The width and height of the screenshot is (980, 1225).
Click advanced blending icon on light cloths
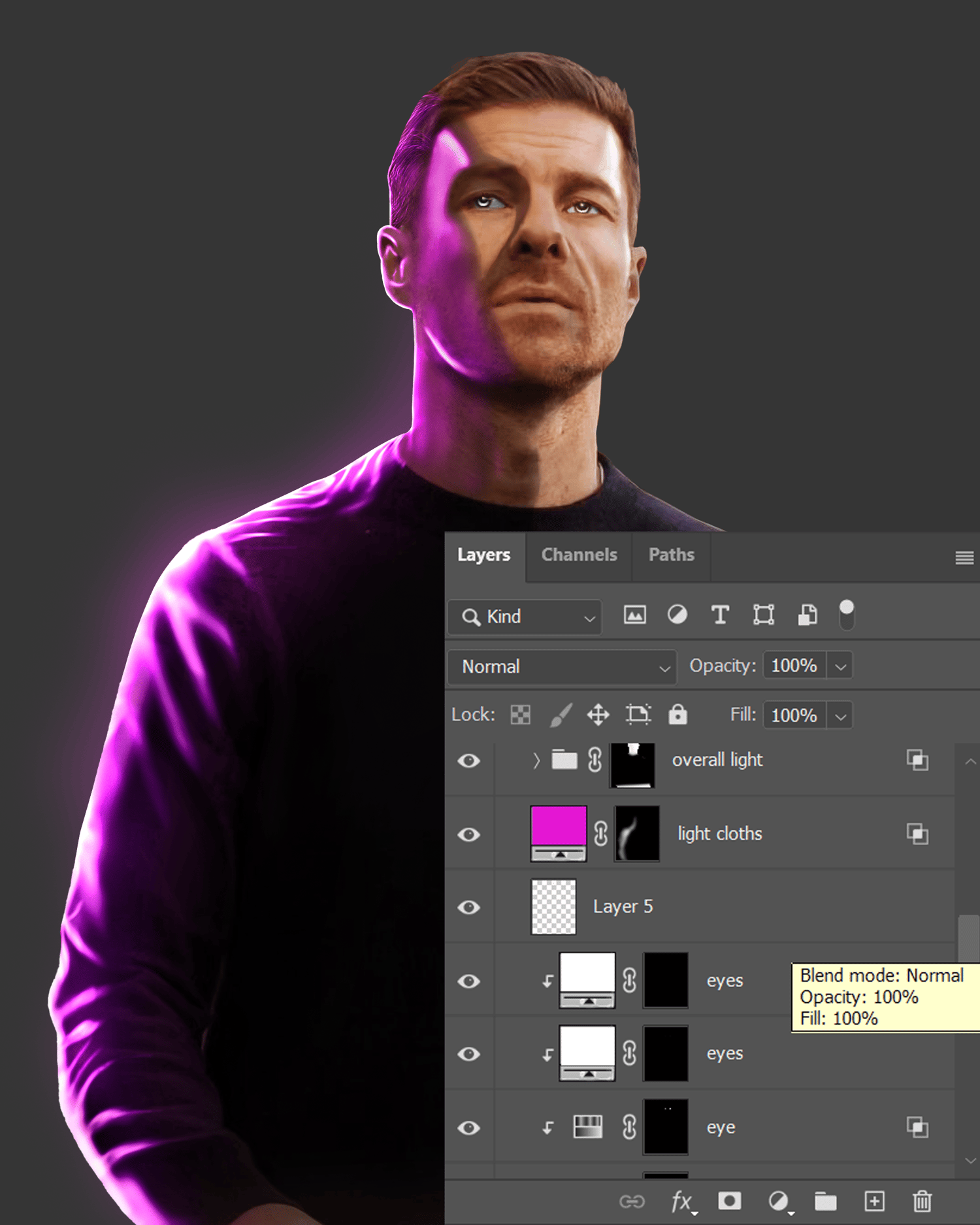(917, 834)
